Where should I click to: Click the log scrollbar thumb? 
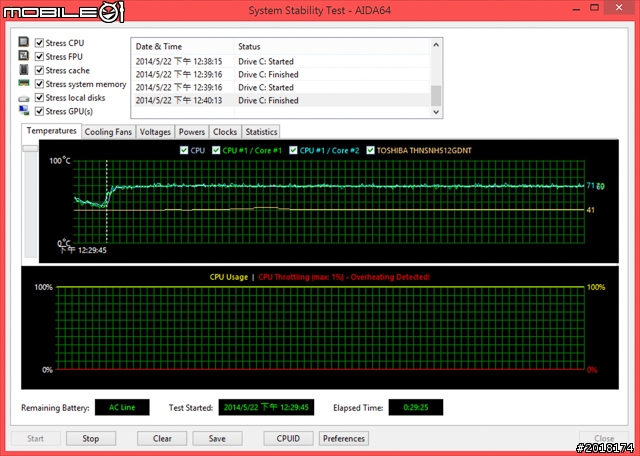(436, 96)
